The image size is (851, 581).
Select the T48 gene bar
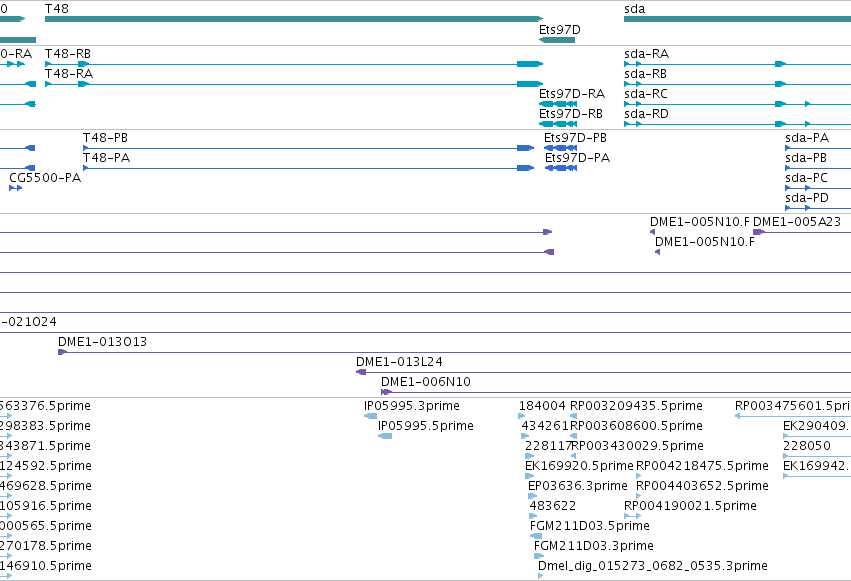coord(294,19)
